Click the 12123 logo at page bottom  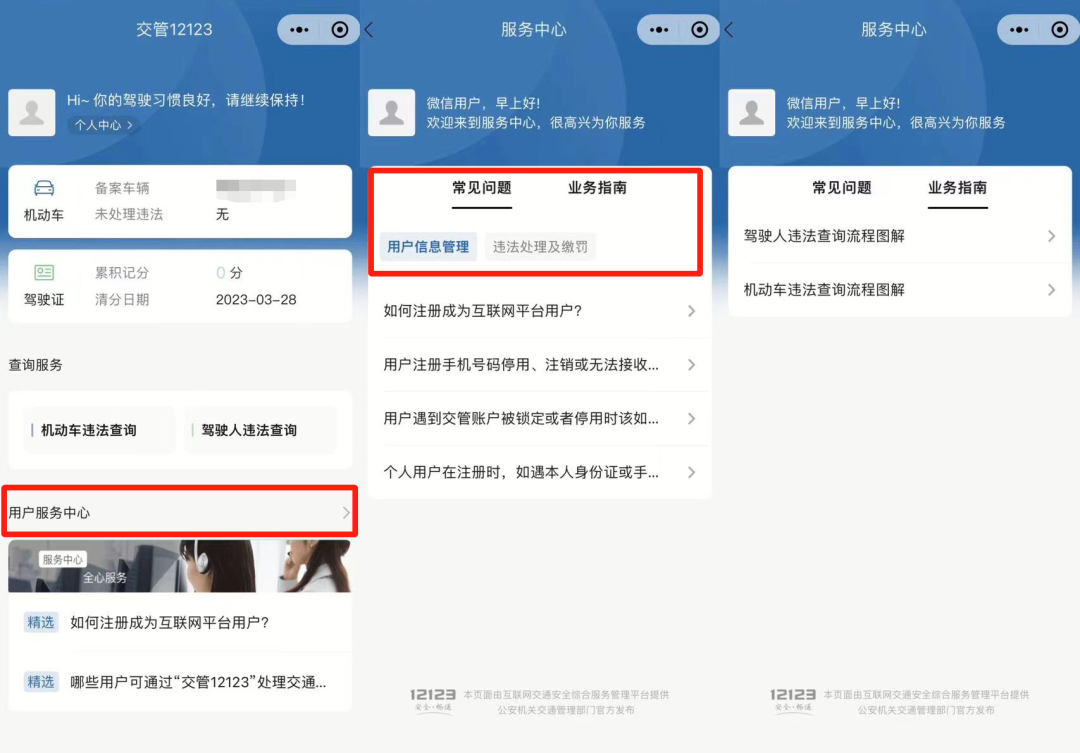433,699
